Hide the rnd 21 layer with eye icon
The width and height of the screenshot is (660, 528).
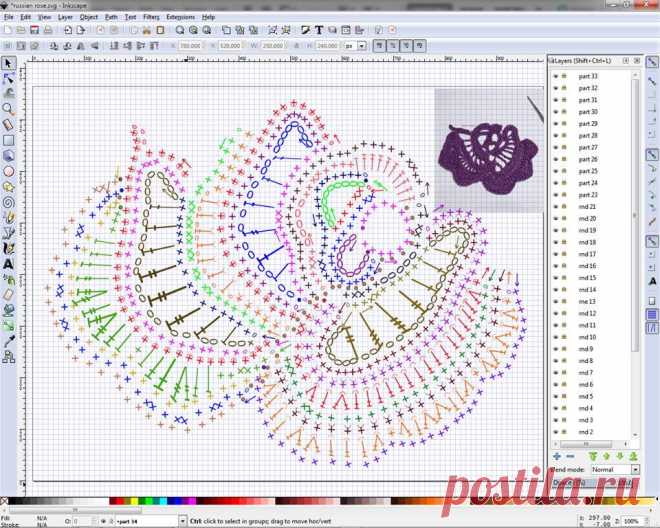555,206
